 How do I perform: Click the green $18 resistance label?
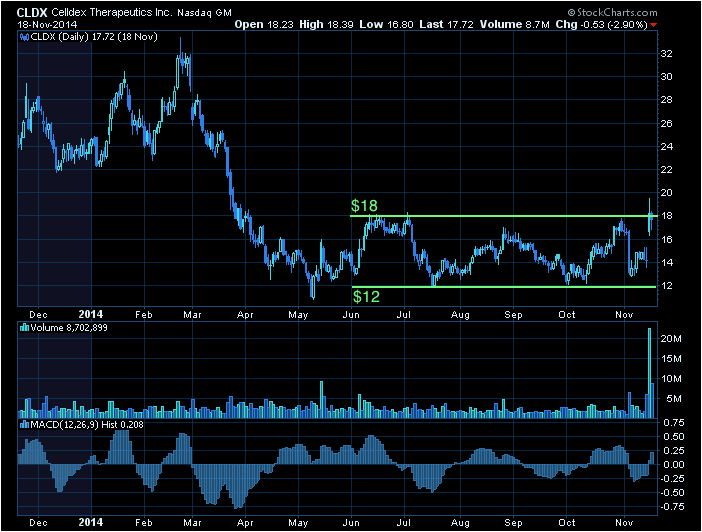click(364, 206)
